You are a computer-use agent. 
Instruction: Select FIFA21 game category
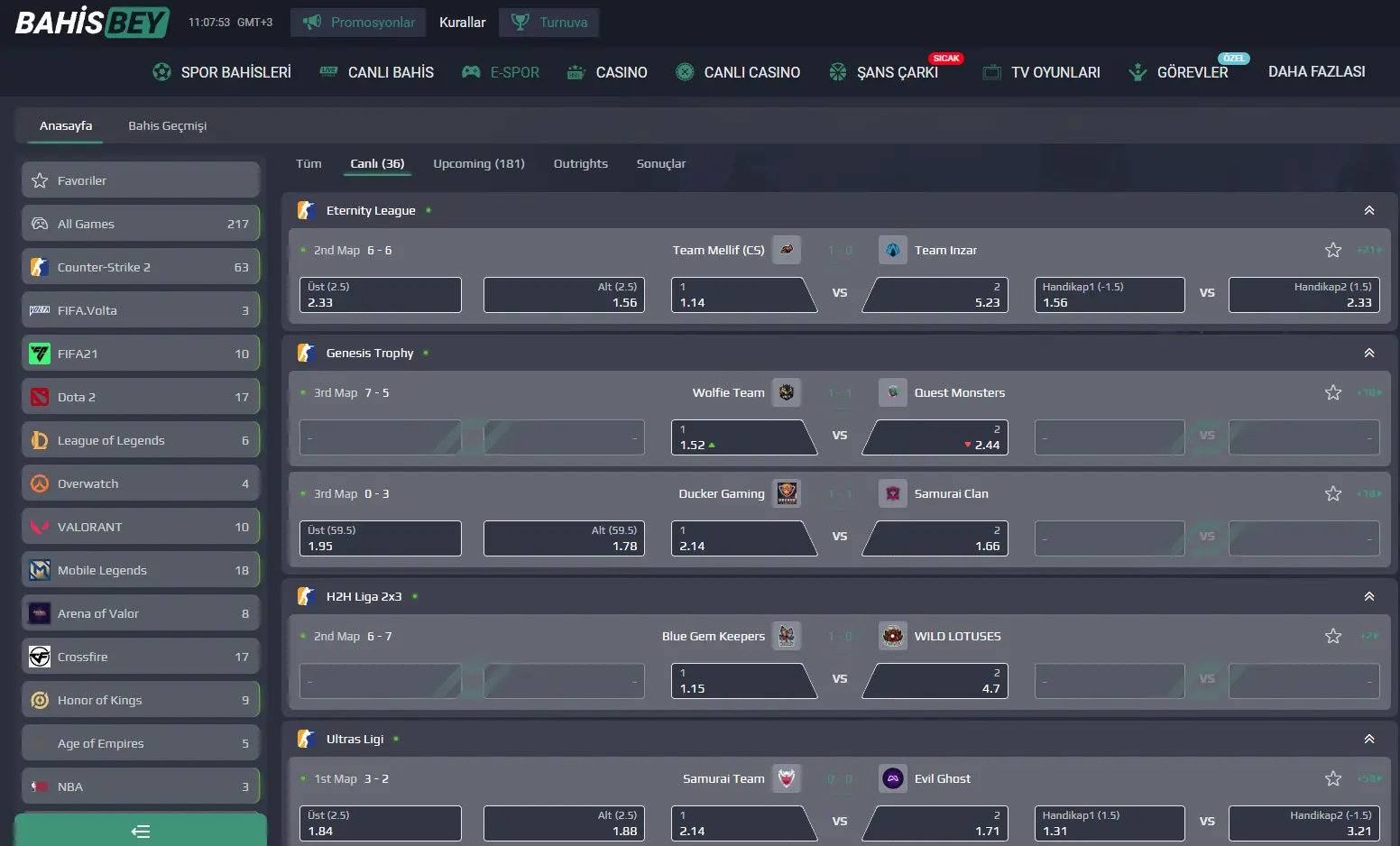pos(141,354)
